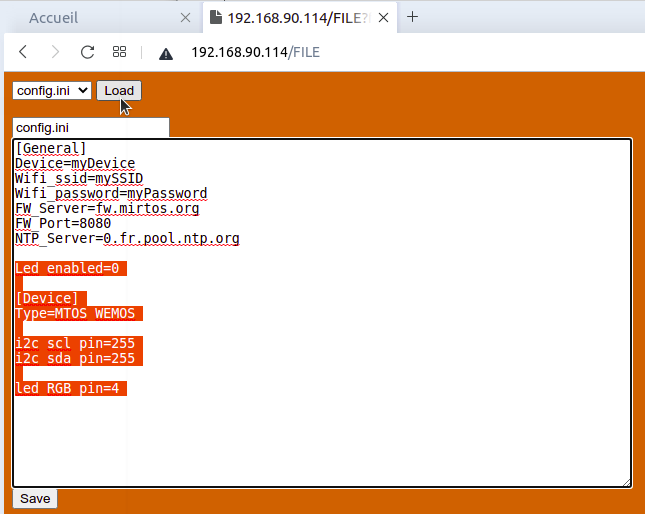Click the Save button

pos(35,498)
